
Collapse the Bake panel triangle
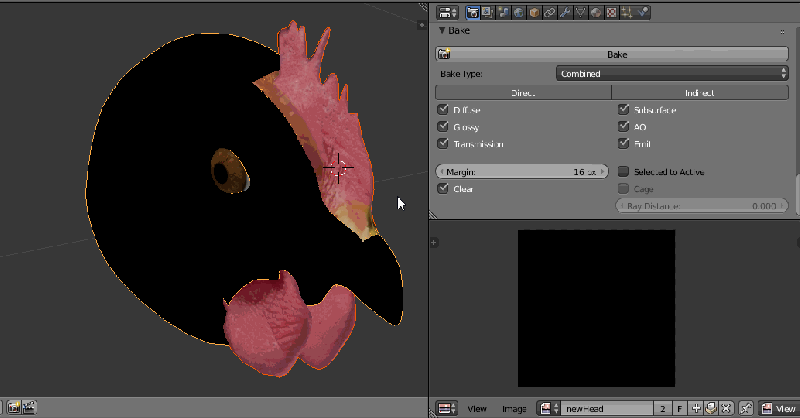point(442,31)
